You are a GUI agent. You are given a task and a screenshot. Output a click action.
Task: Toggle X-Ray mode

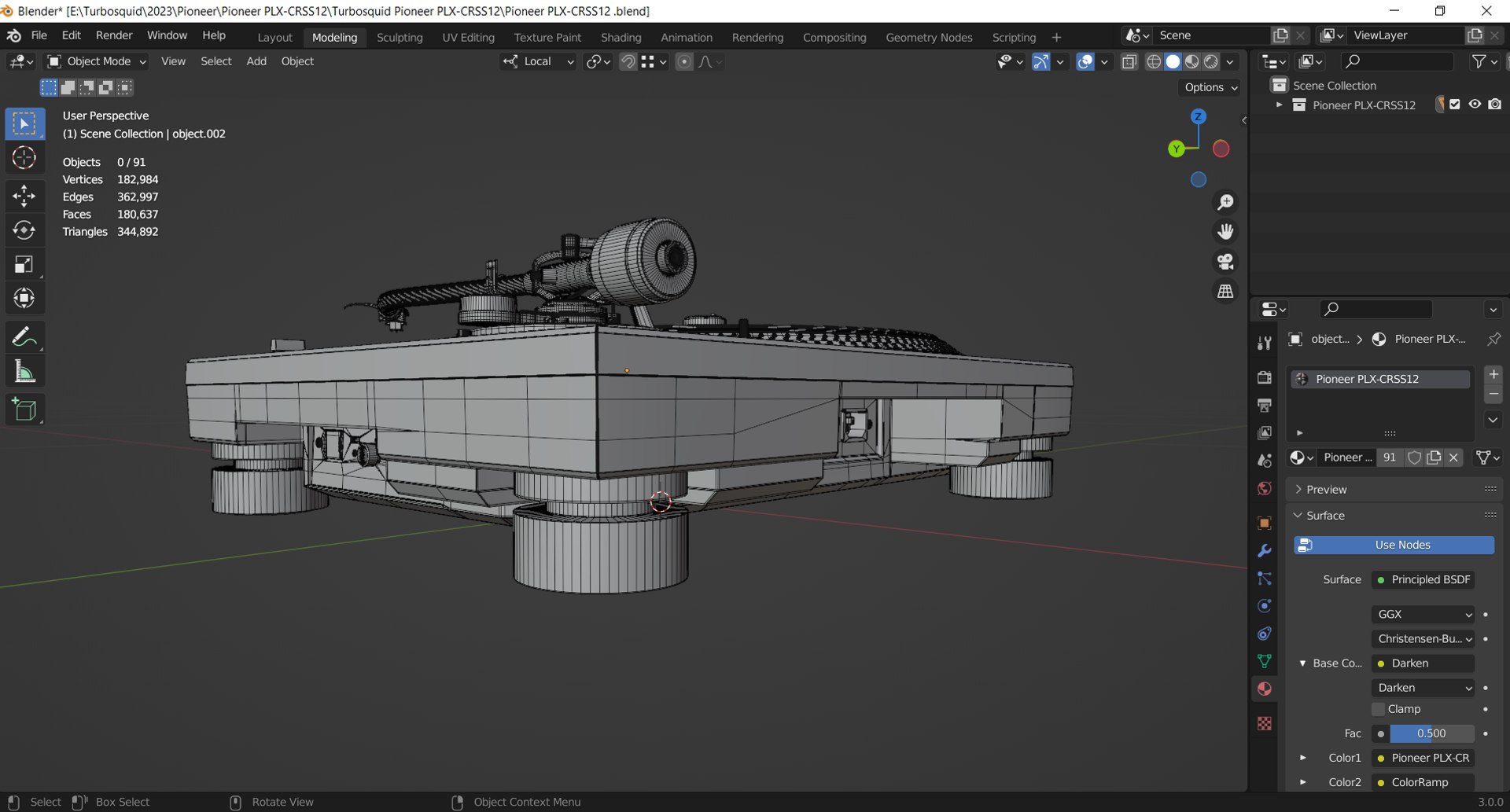1129,61
